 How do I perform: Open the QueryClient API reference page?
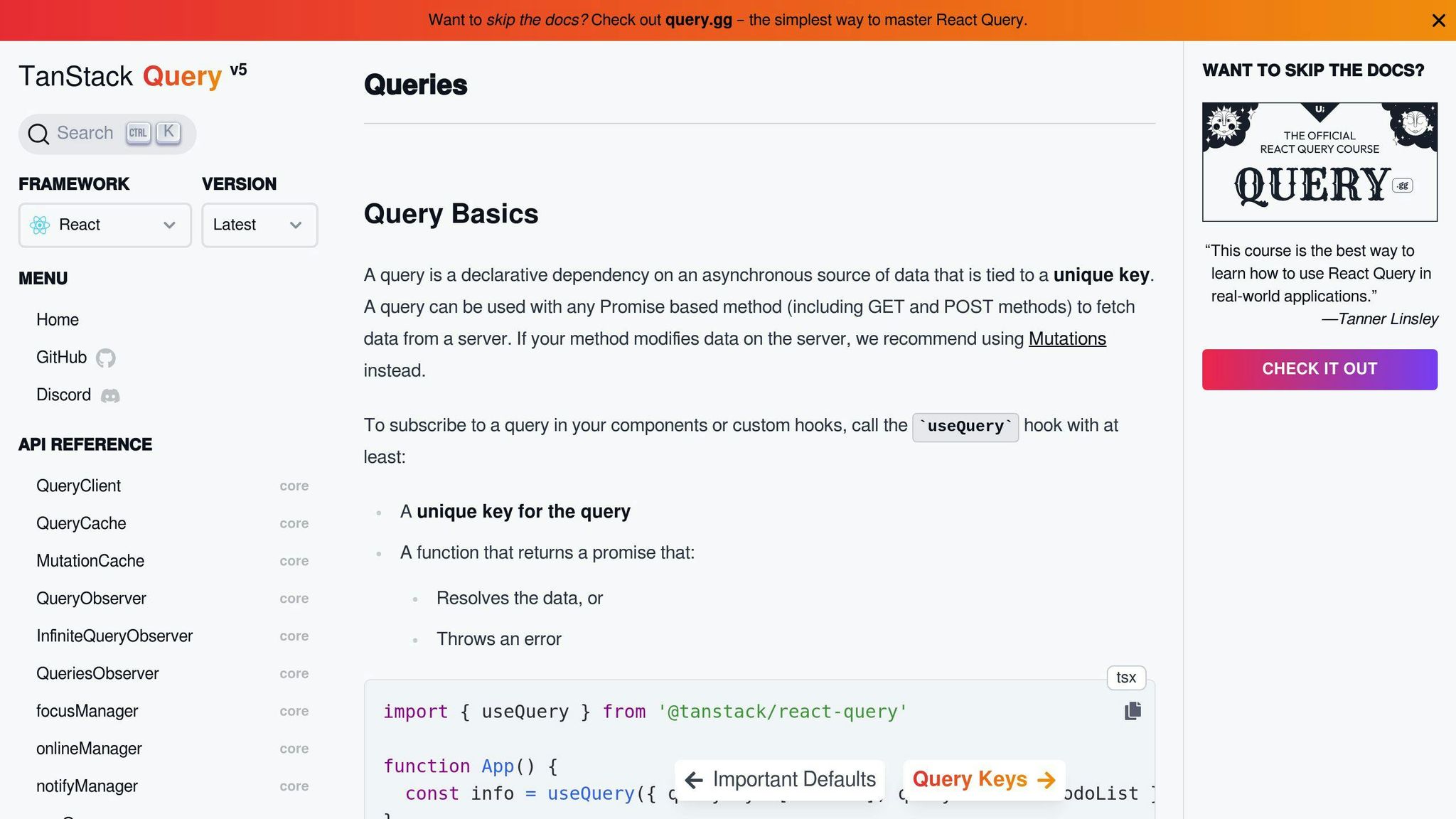pos(79,486)
